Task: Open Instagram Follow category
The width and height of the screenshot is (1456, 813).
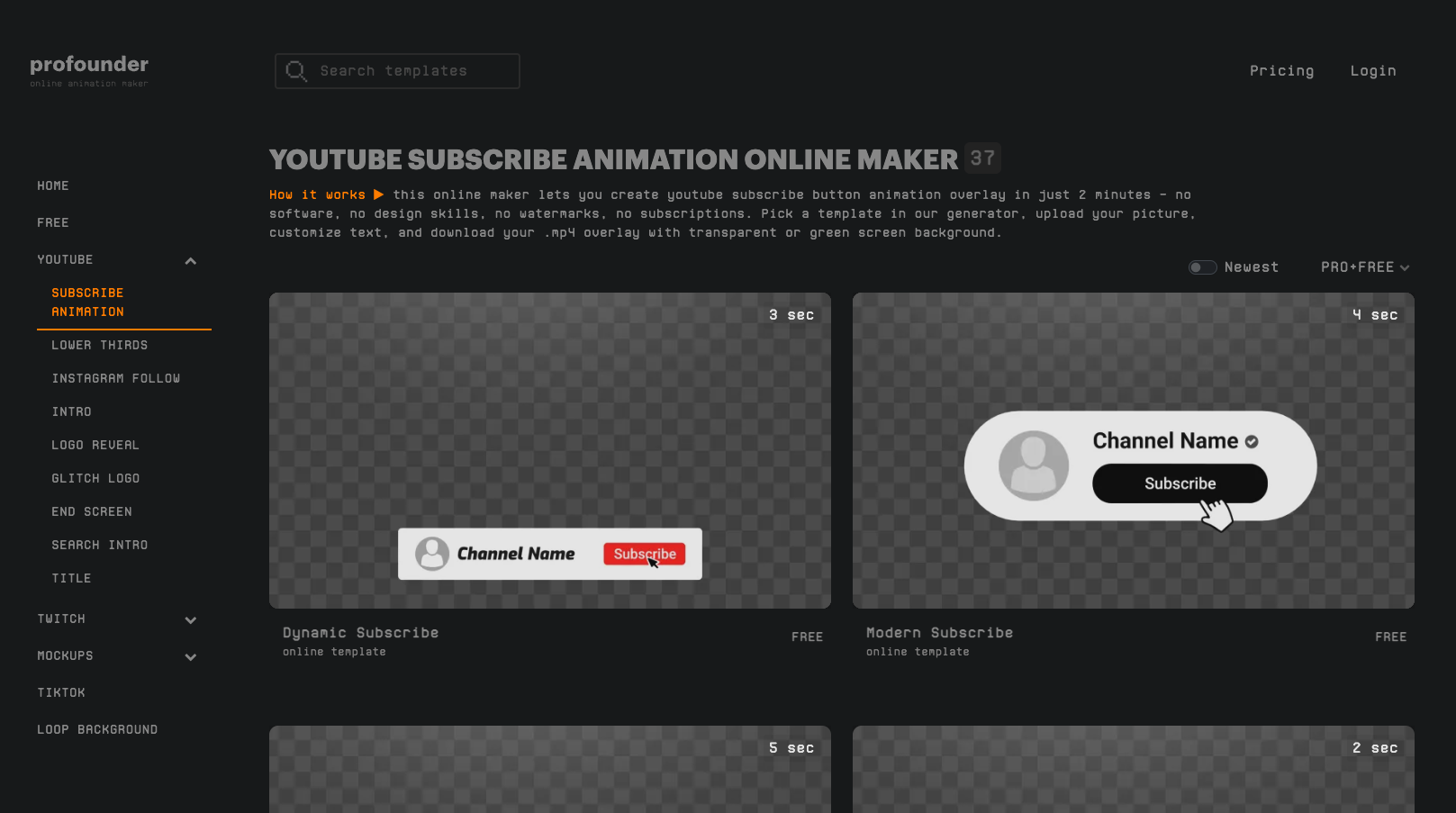Action: pyautogui.click(x=116, y=378)
